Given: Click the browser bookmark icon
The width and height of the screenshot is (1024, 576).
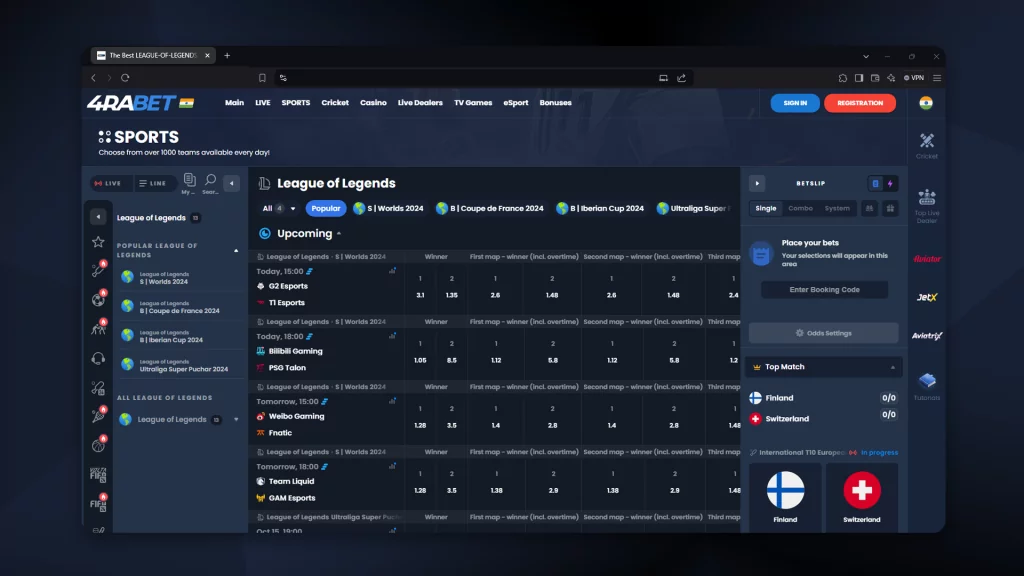Looking at the screenshot, I should coord(262,78).
